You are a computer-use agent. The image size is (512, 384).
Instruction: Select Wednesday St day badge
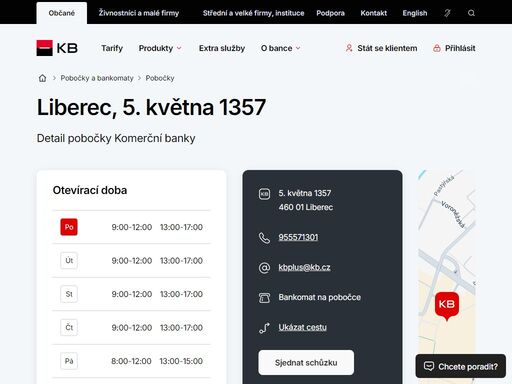(x=69, y=294)
